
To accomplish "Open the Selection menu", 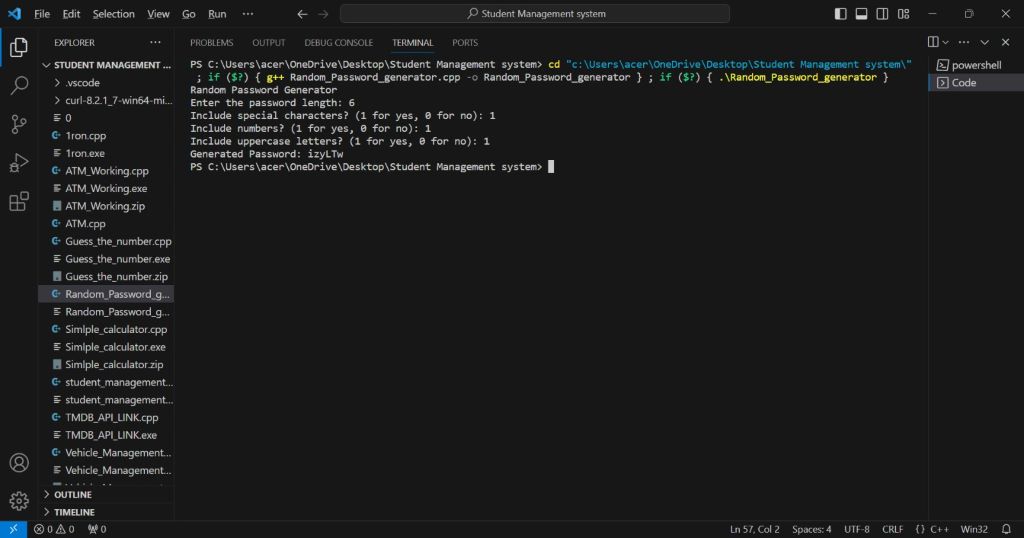I will point(114,14).
